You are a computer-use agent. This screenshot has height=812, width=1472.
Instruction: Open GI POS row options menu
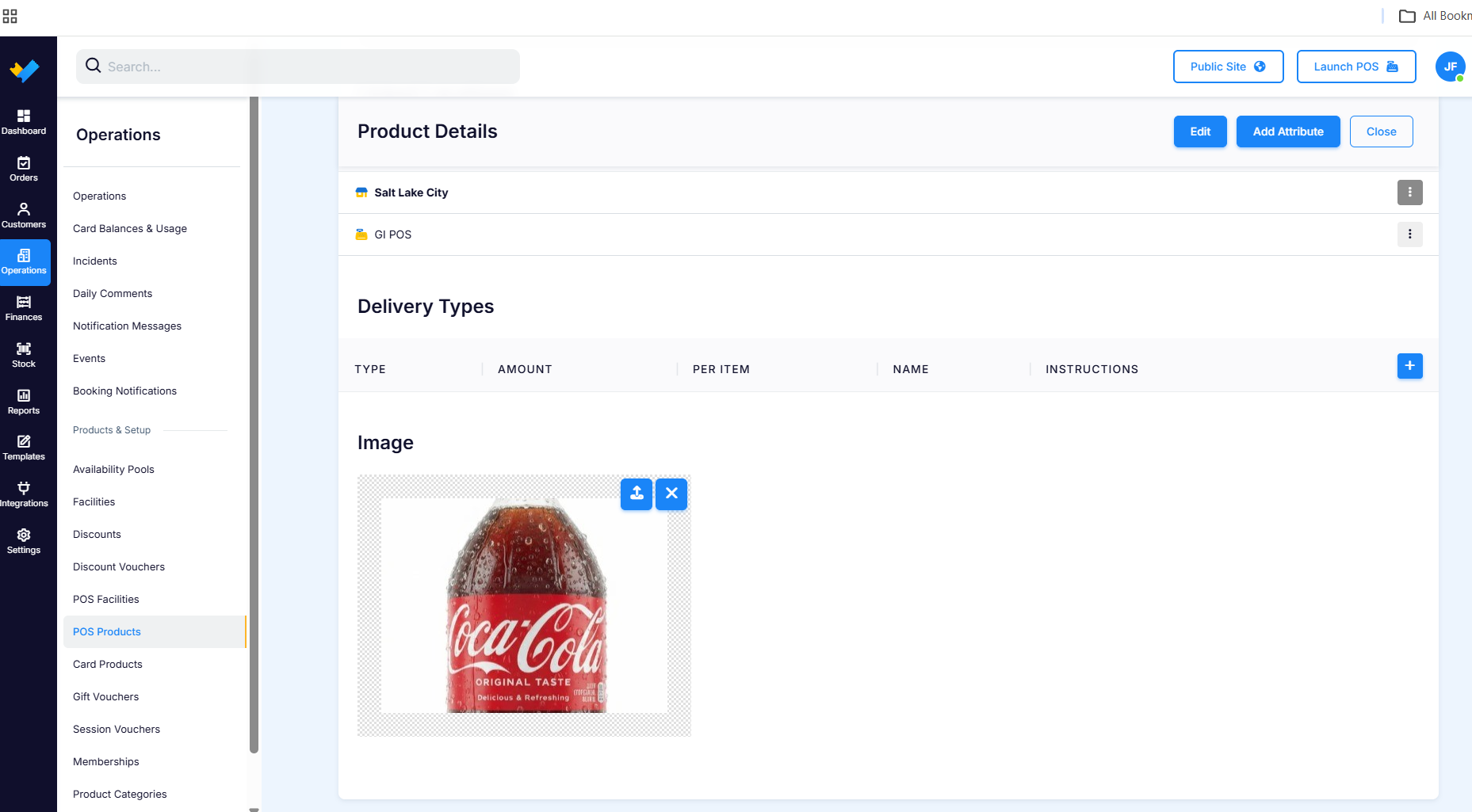[x=1409, y=234]
